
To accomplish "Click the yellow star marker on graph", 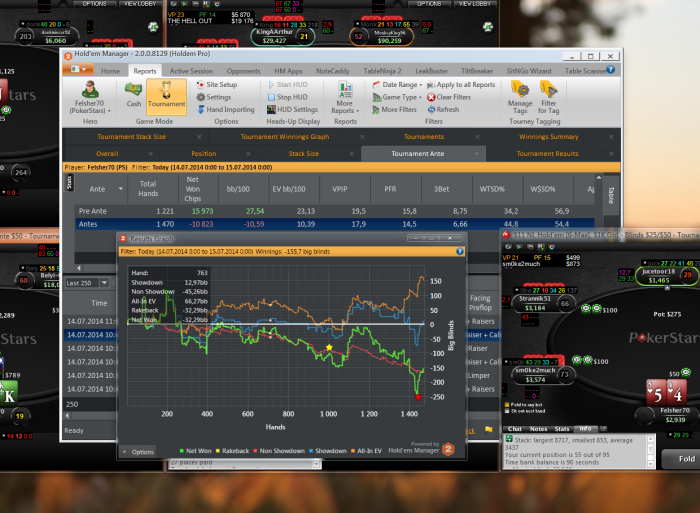I will click(329, 347).
